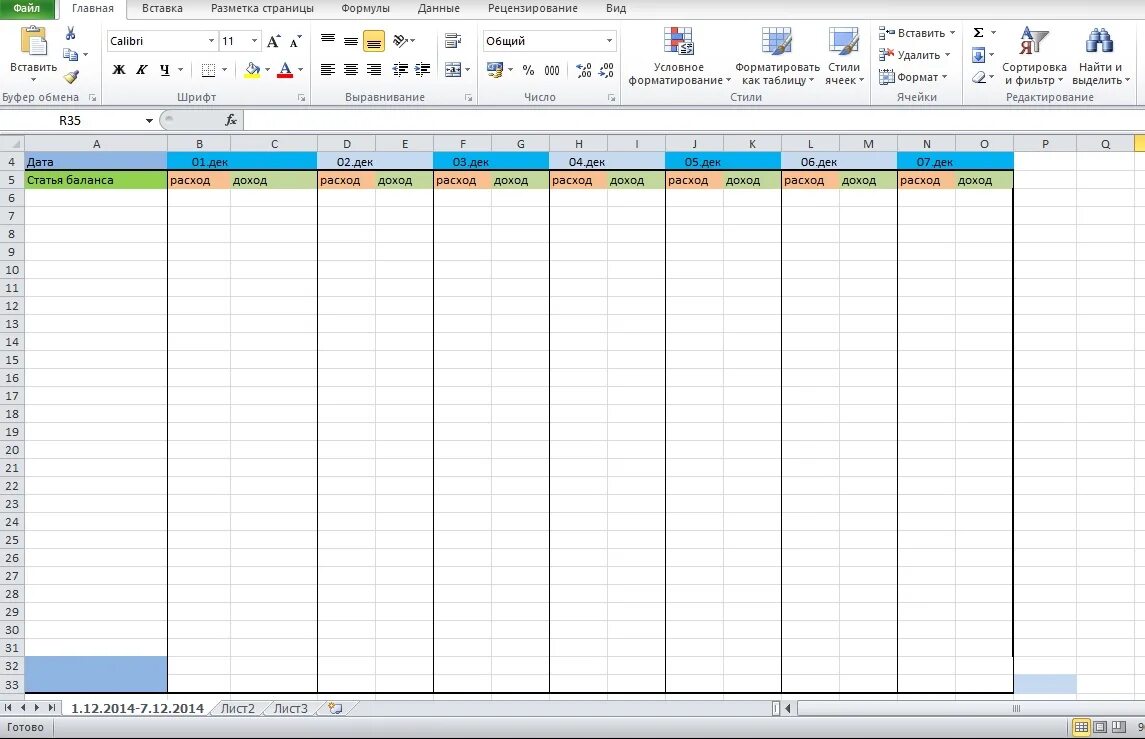
Task: Switch to Разметка страницы tab
Action: pos(262,9)
